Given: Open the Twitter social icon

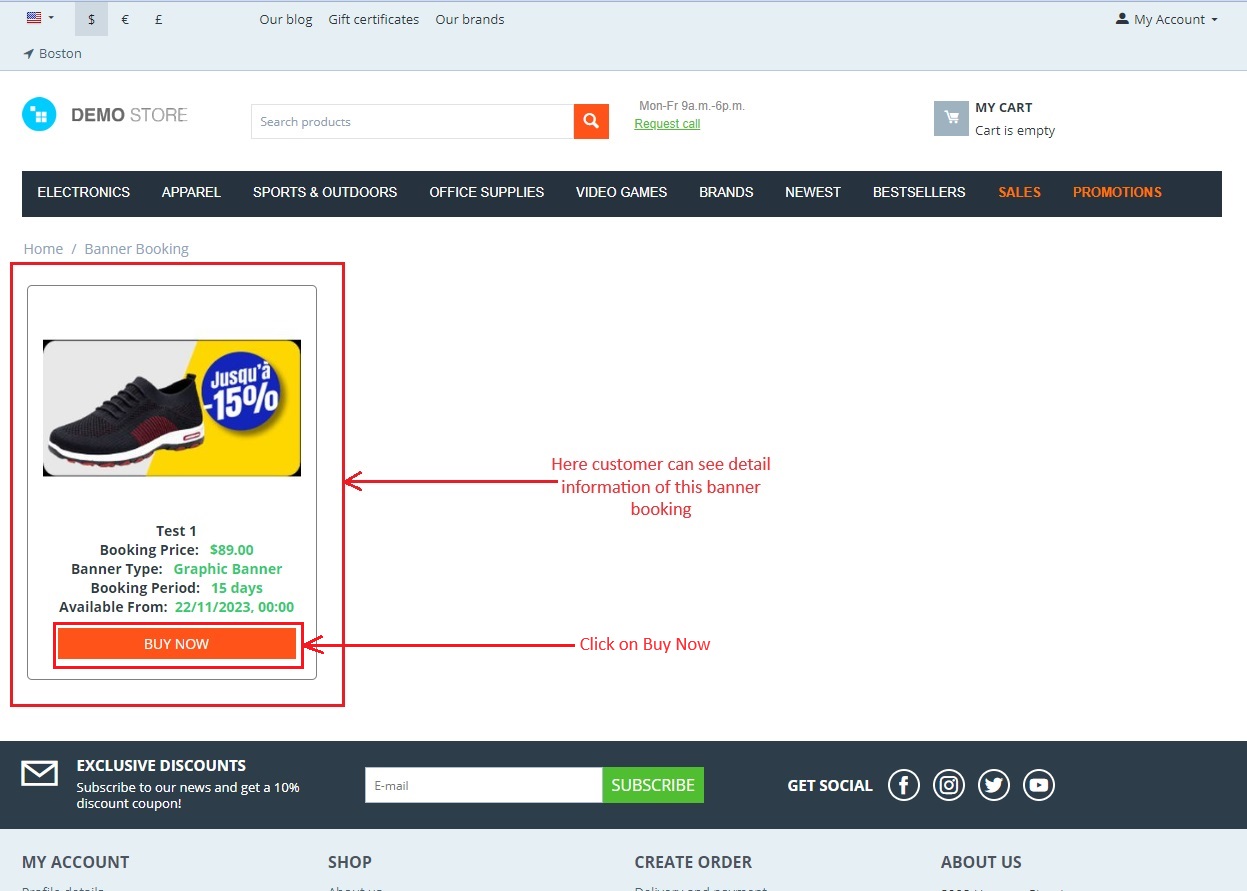Looking at the screenshot, I should point(994,785).
